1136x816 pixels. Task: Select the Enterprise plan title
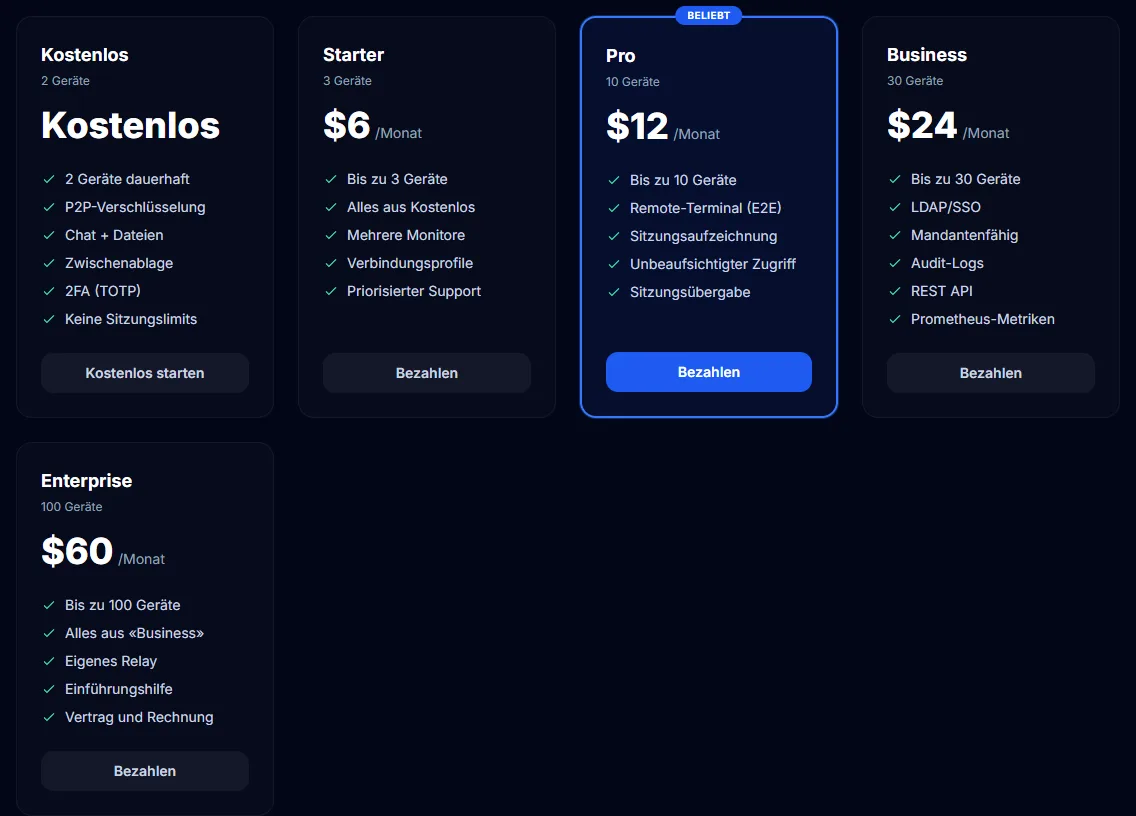(x=87, y=481)
